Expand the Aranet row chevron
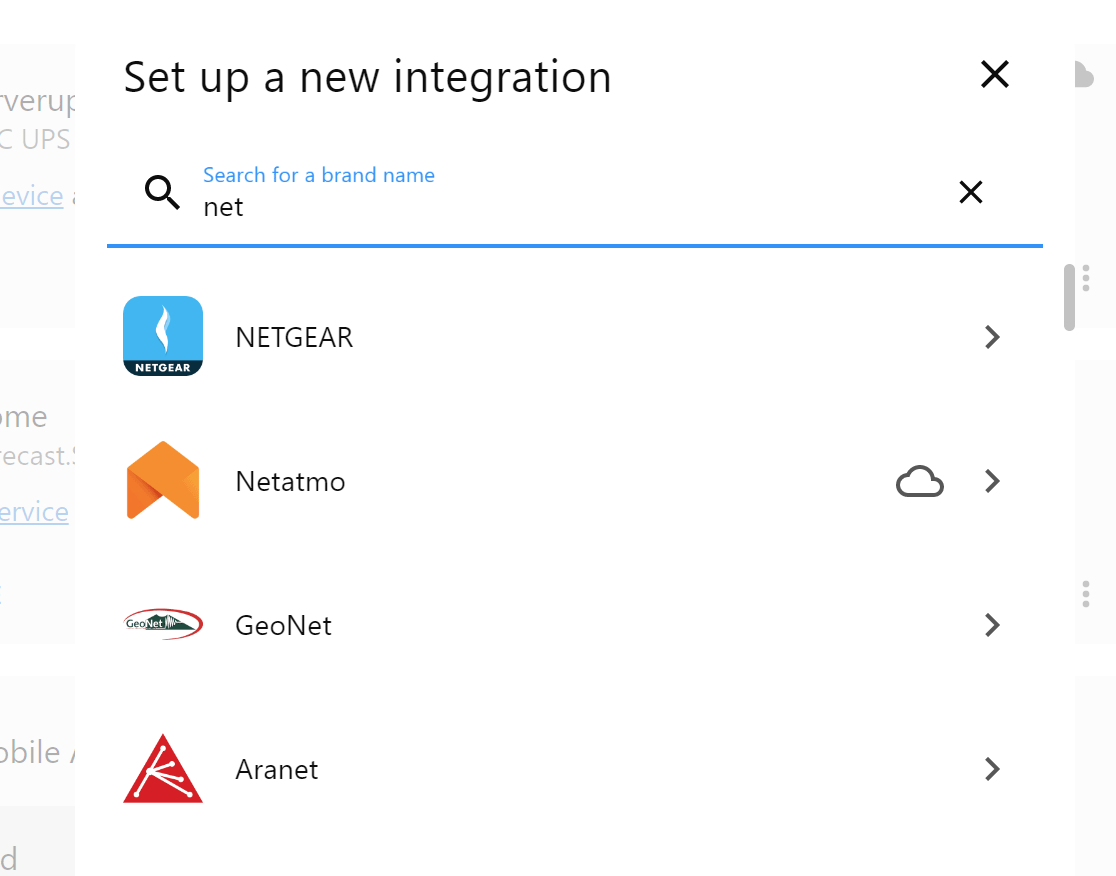1116x876 pixels. click(992, 769)
